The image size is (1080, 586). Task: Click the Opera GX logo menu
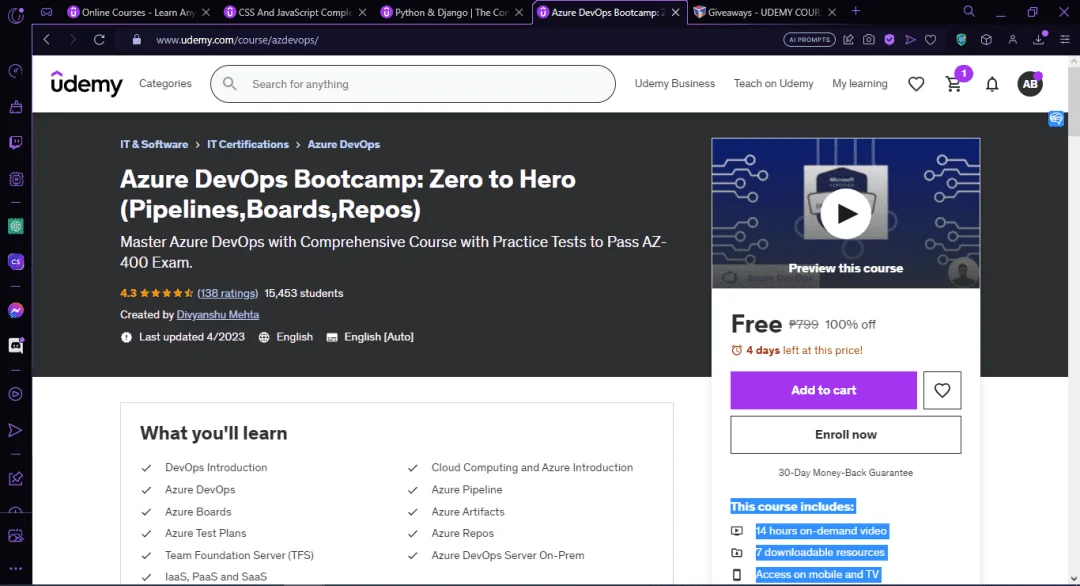[x=15, y=14]
